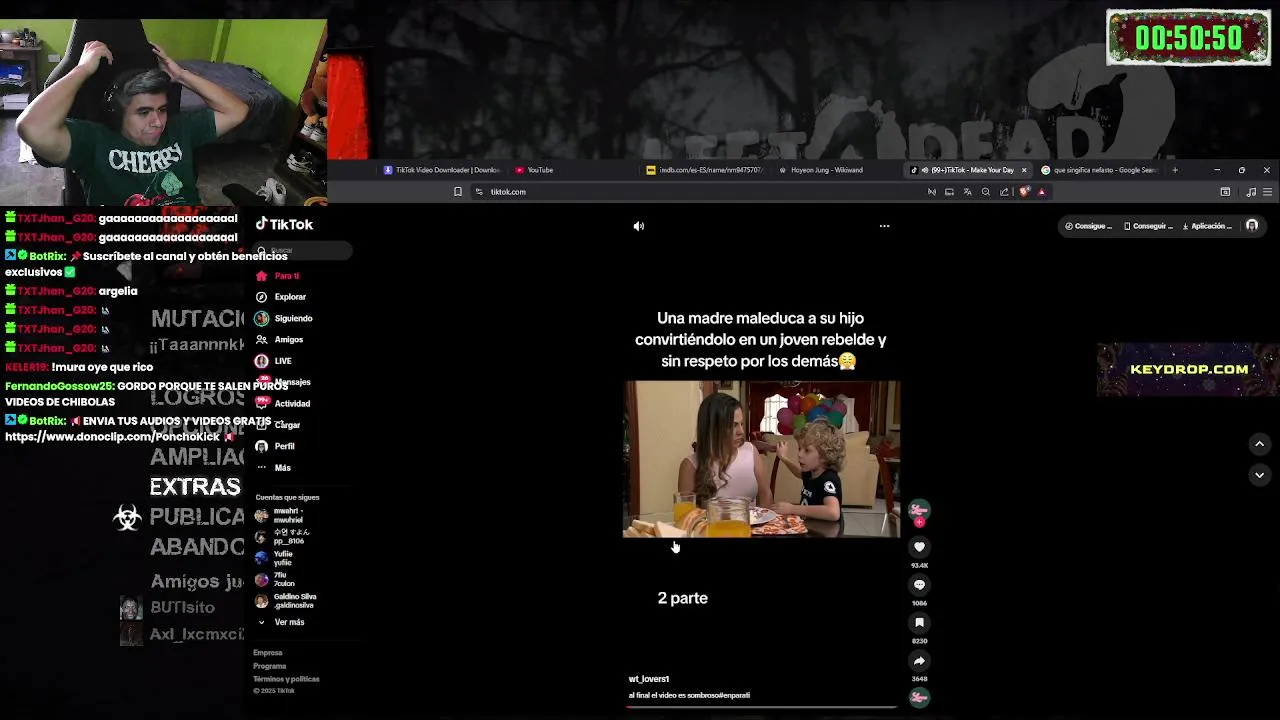
Task: Open the media control music icon
Action: 1251,192
